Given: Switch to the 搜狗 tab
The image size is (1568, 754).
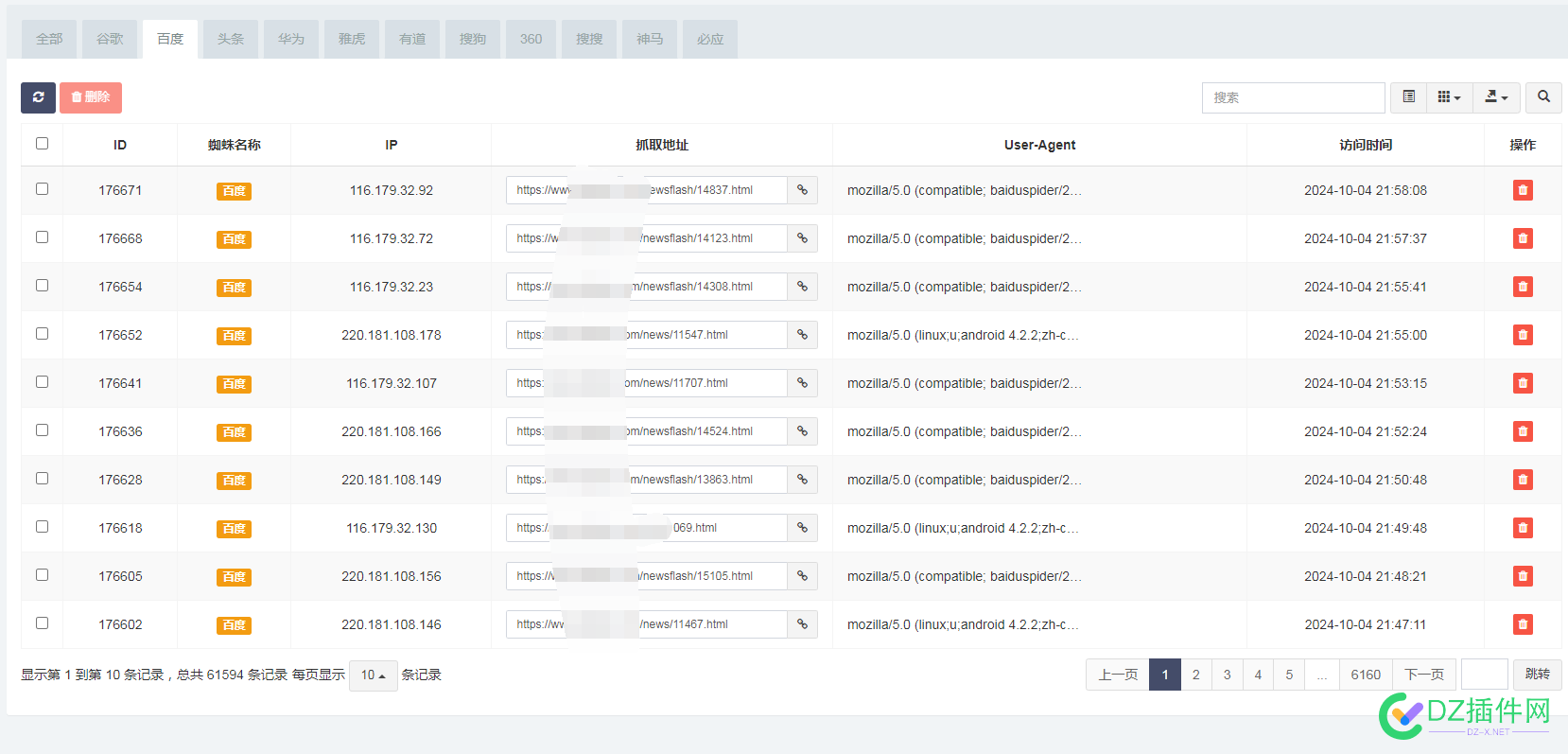Looking at the screenshot, I should click(x=473, y=39).
